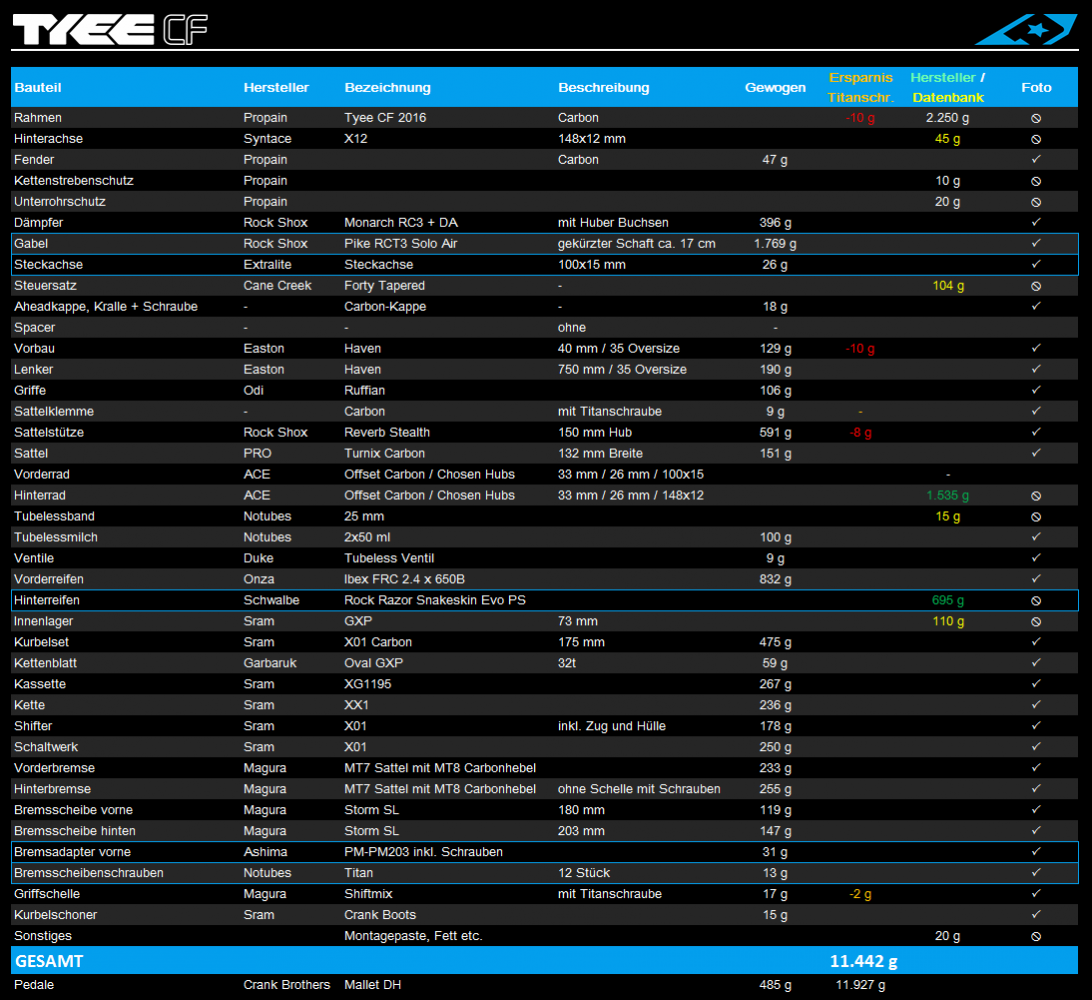Click the Foto column header
This screenshot has width=1092, height=1000.
[1036, 88]
